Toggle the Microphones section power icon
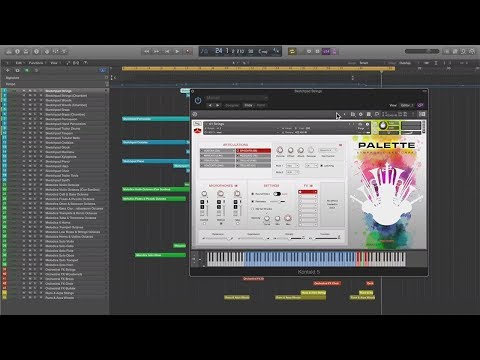 tap(236, 186)
